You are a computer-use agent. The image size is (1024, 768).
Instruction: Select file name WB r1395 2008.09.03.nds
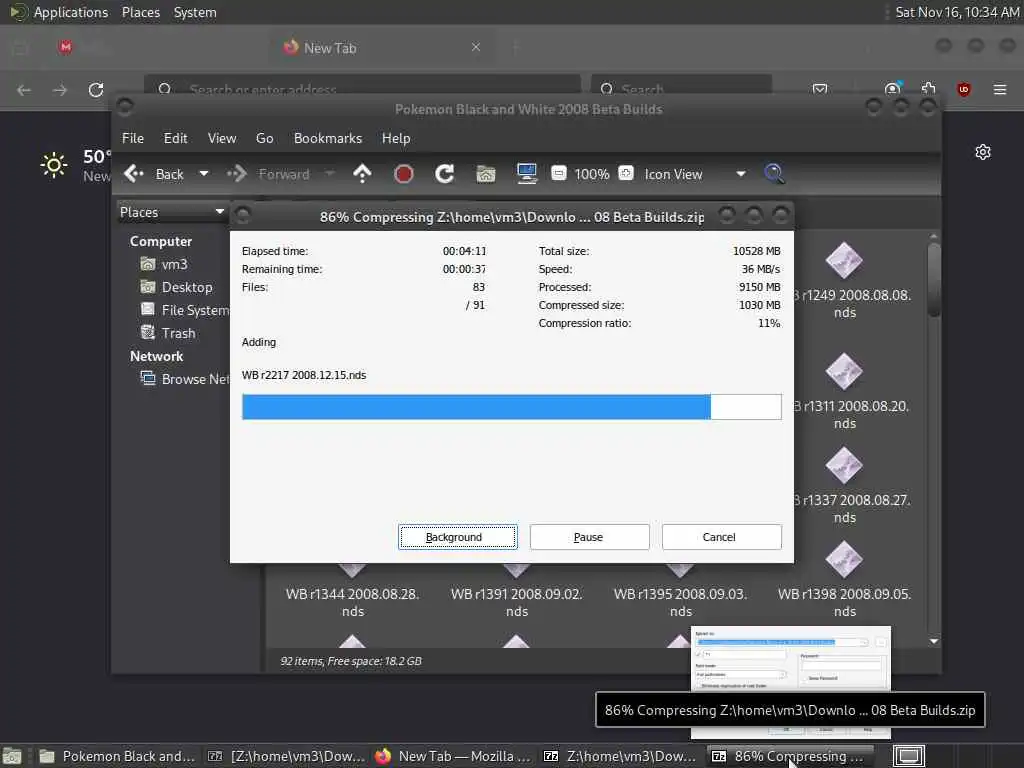(x=680, y=603)
